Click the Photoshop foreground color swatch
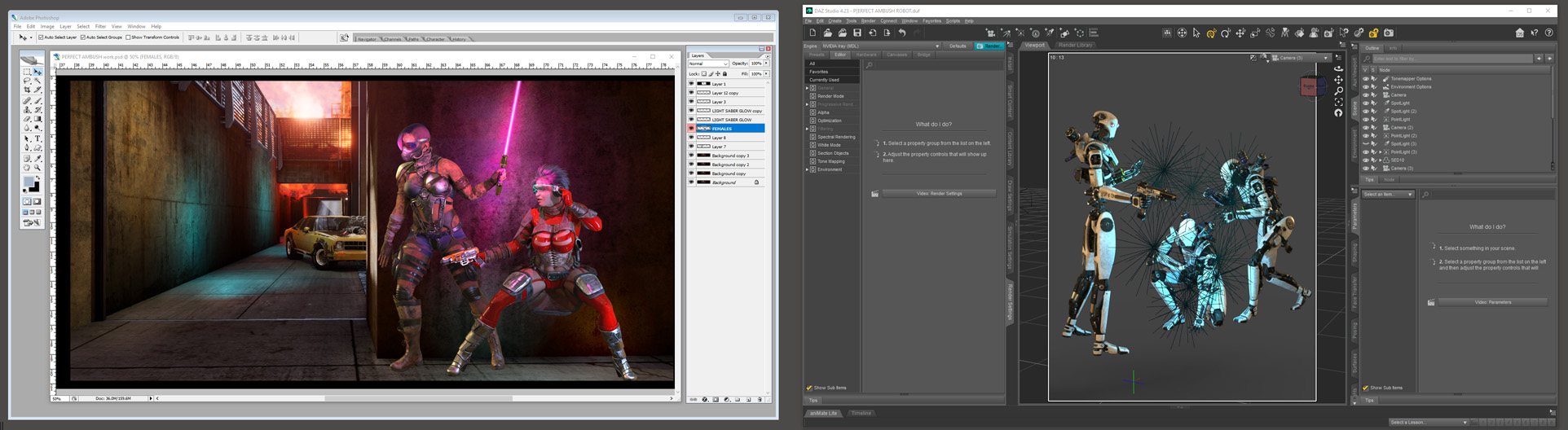Viewport: 1568px width, 430px height. point(29,181)
